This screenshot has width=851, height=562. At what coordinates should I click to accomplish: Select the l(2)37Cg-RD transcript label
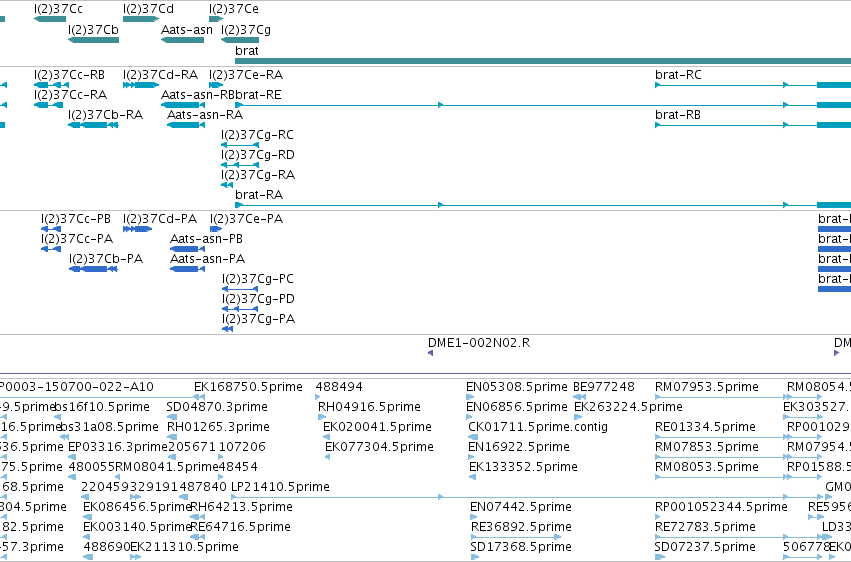(258, 155)
